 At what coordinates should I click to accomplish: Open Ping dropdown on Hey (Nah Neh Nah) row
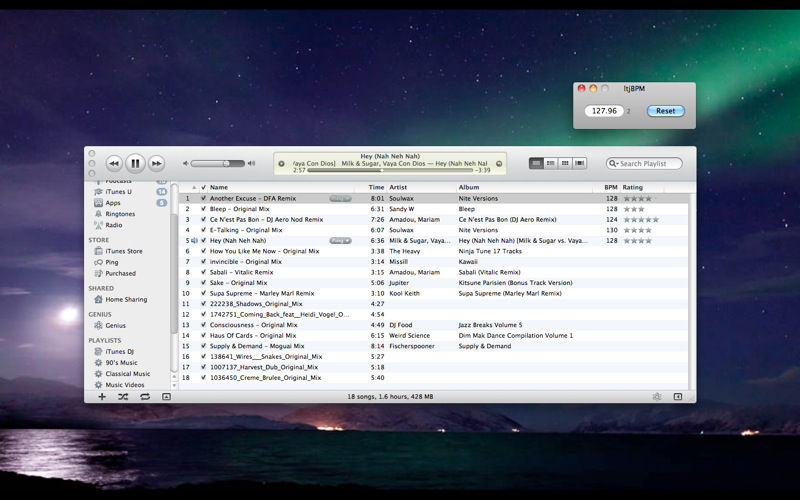click(x=340, y=241)
